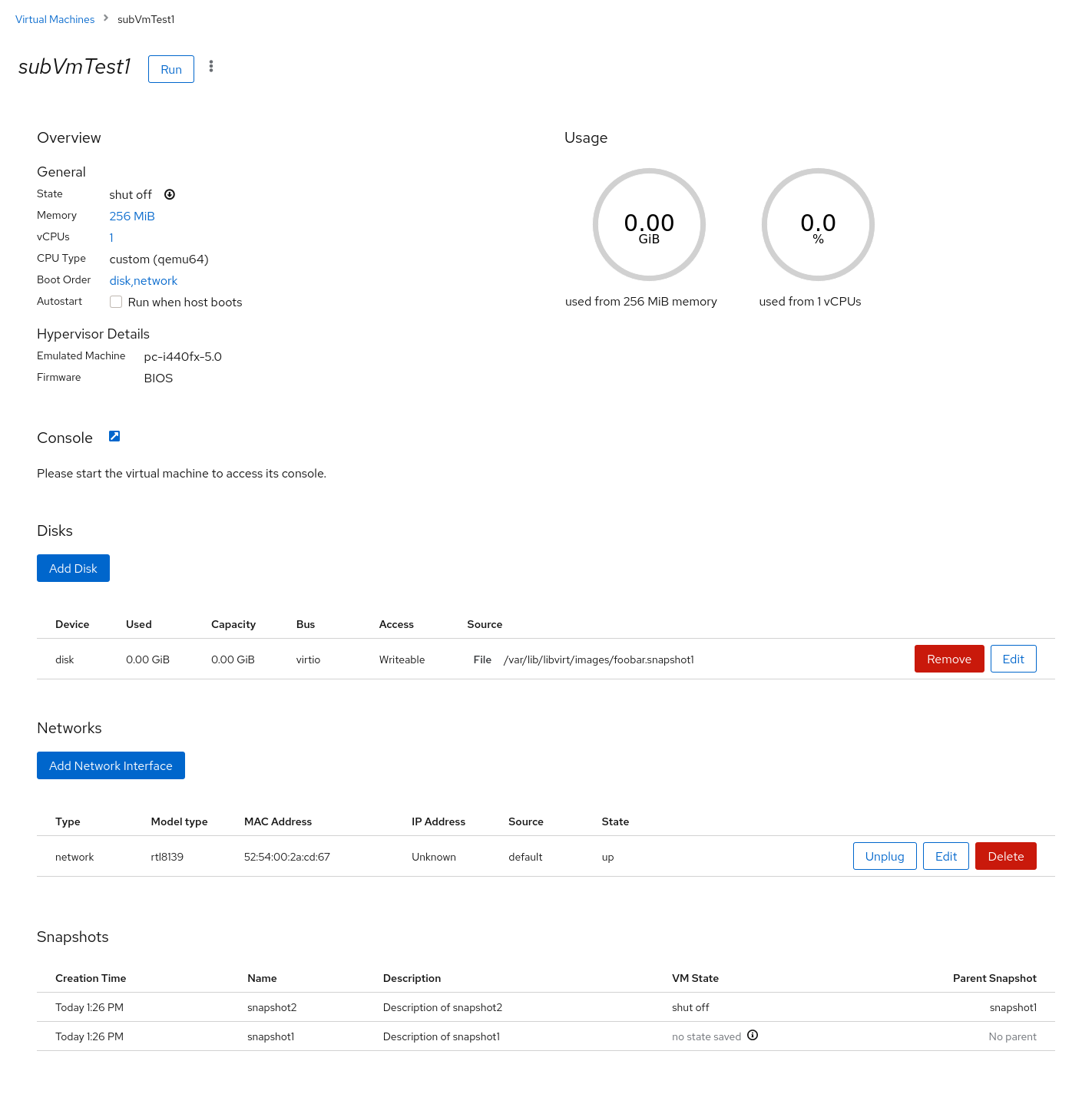Open the kebab menu beside Run button

coord(211,68)
